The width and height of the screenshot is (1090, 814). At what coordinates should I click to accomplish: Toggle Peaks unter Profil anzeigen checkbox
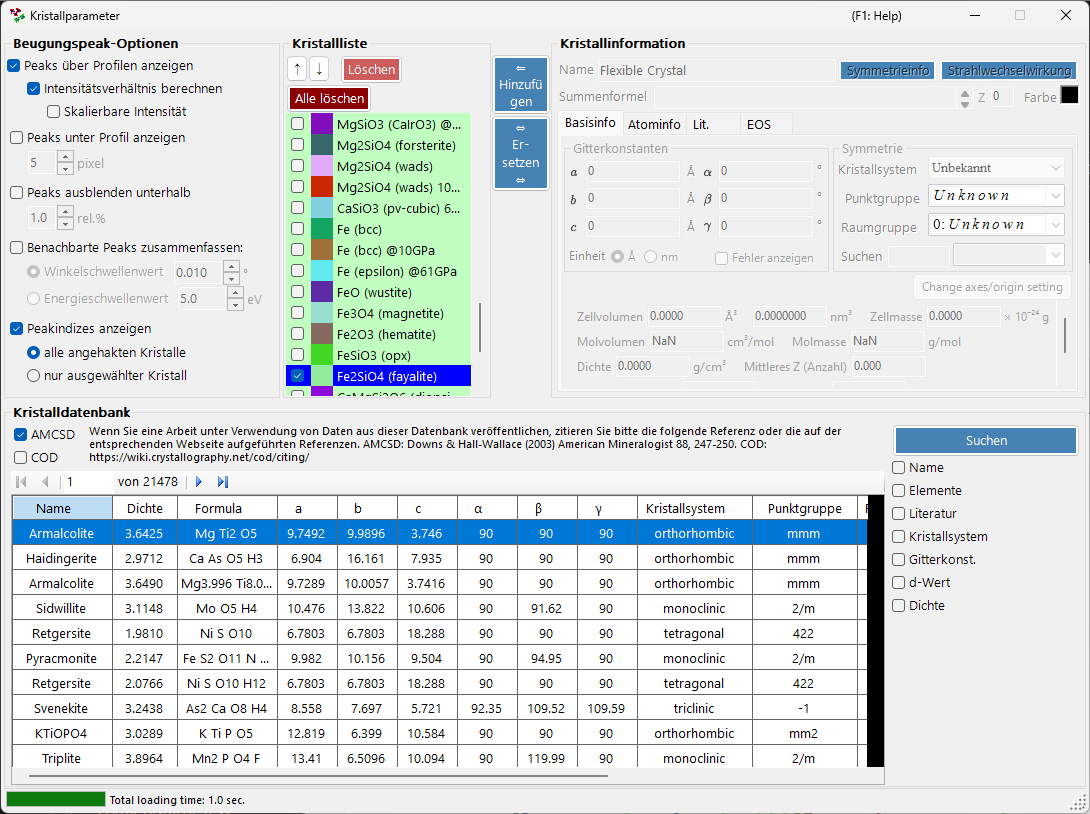17,138
